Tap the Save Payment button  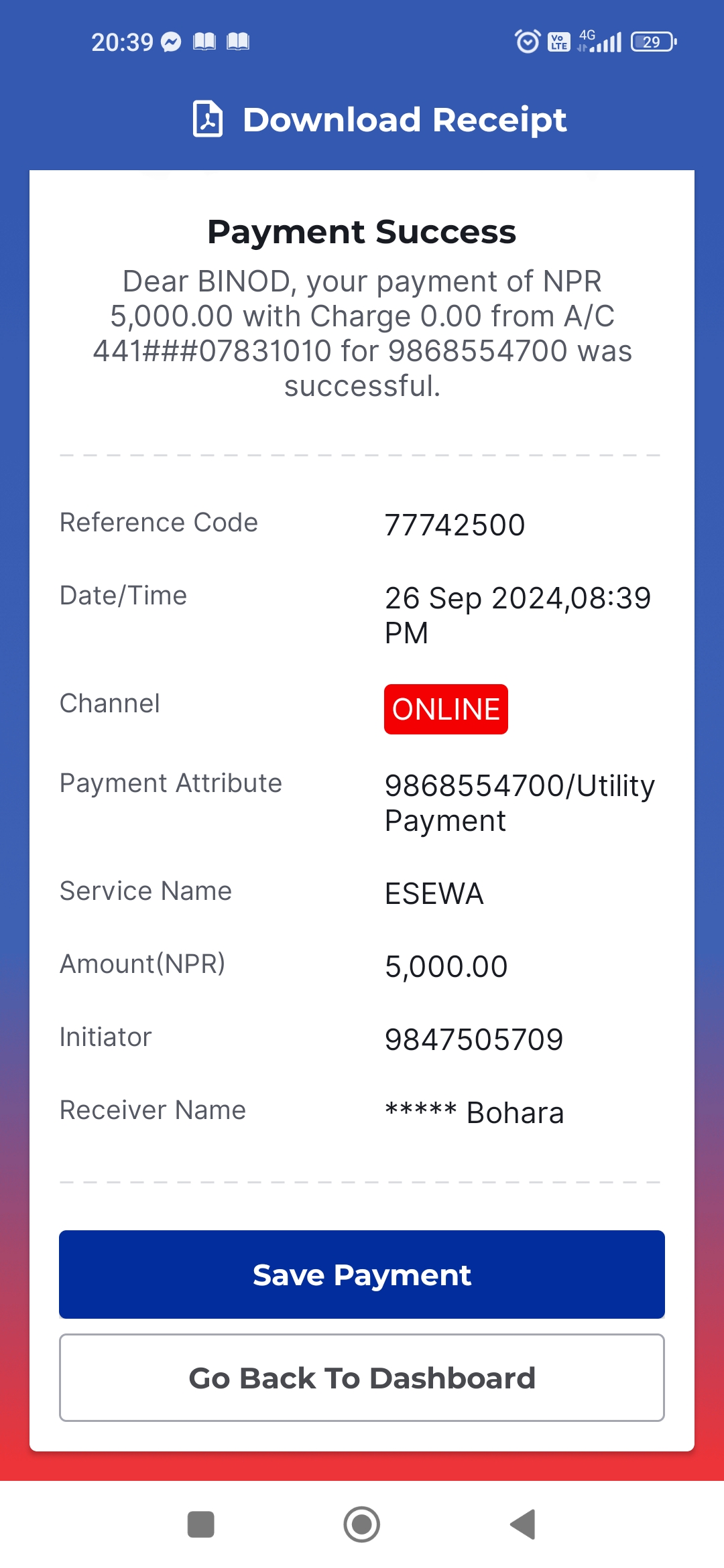pos(362,1275)
